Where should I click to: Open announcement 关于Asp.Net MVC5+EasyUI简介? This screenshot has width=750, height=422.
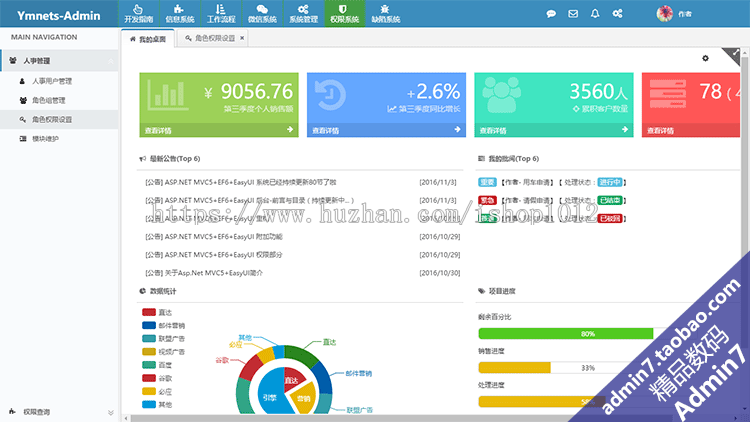pos(204,273)
